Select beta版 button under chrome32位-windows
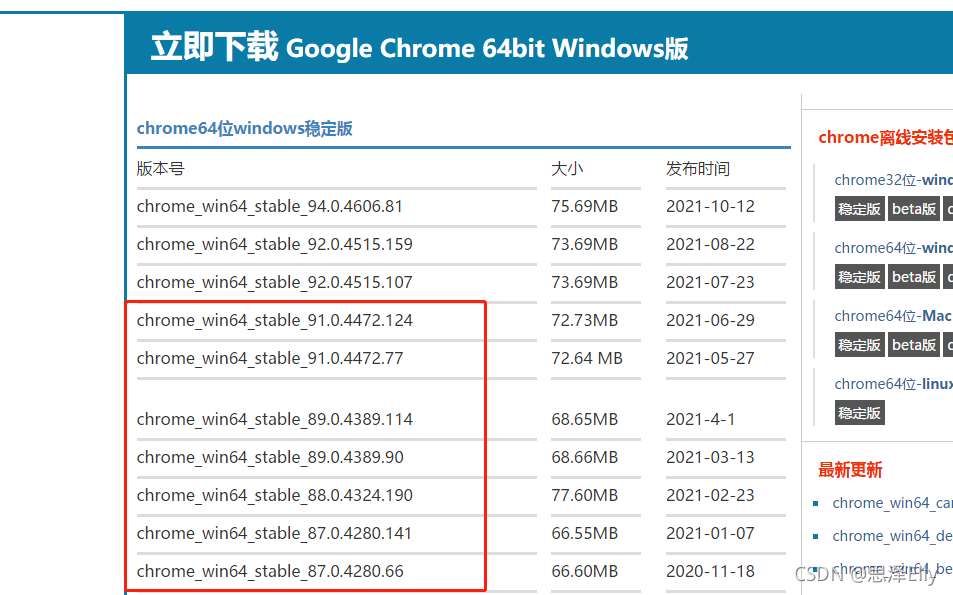Screen dimensions: 953x595 tap(914, 209)
